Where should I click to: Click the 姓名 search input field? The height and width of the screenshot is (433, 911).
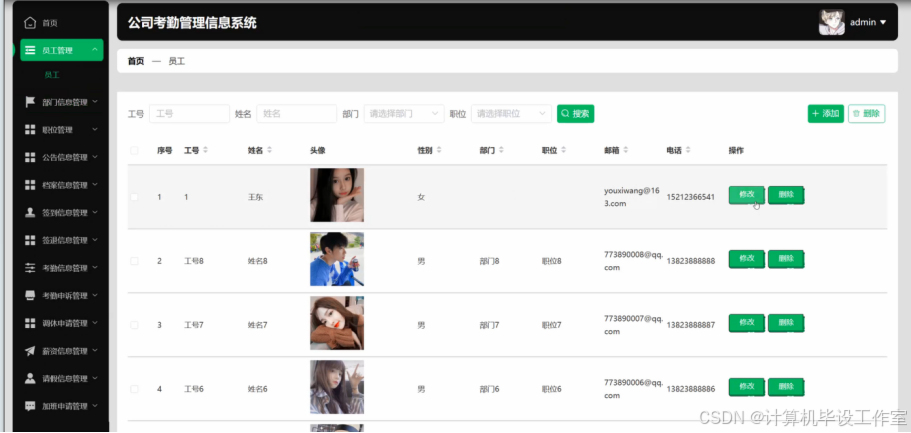tap(296, 114)
